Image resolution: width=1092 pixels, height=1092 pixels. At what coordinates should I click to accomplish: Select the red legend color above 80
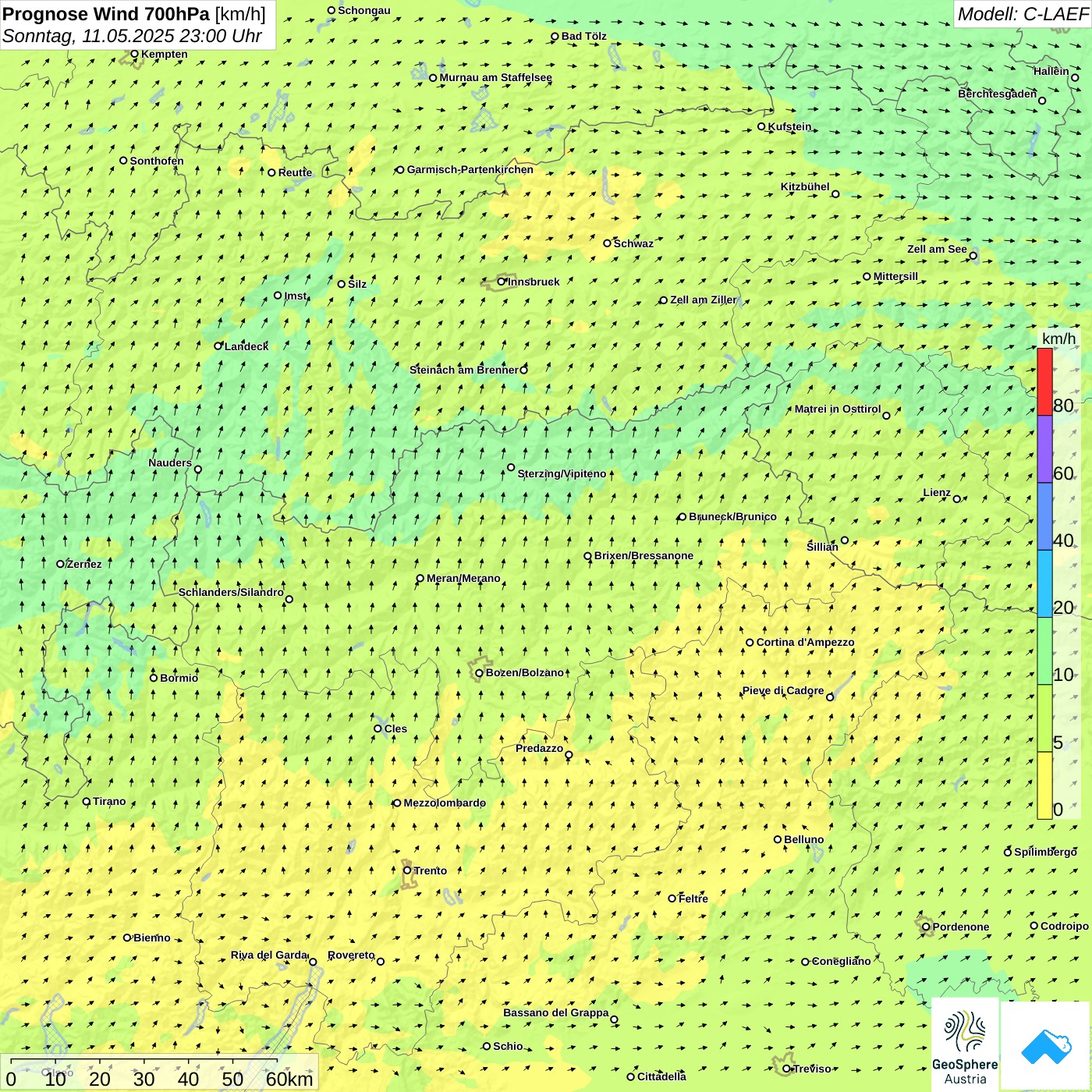point(1044,381)
